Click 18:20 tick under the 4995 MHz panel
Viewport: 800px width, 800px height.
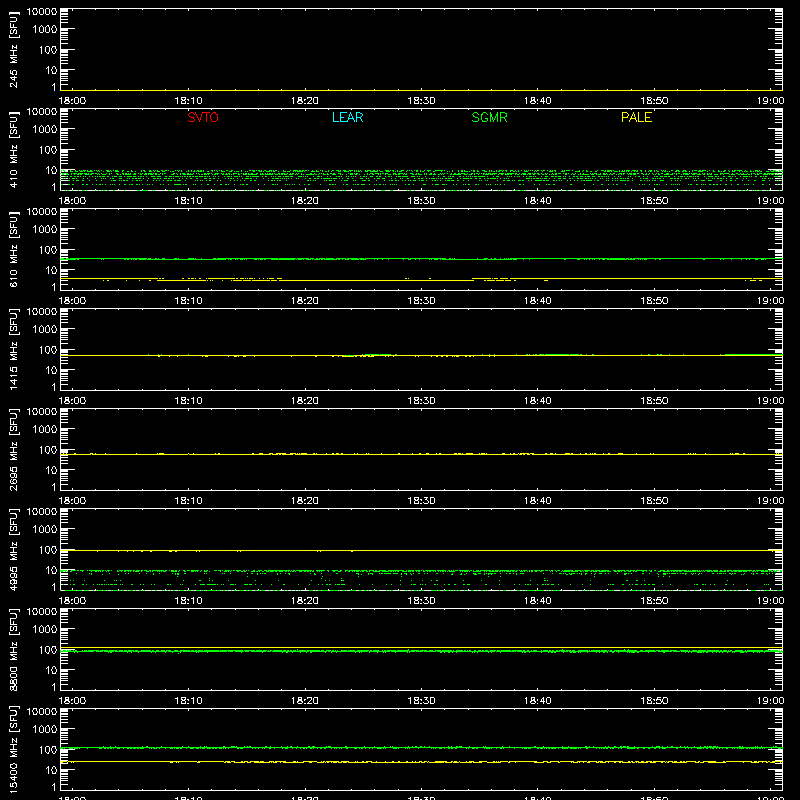pos(305,601)
